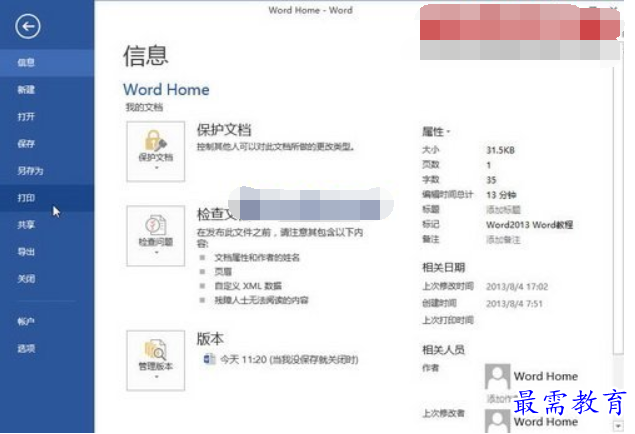Viewport: 635px width, 434px height.
Task: Click the 管理版本 manage versions button
Action: [x=156, y=360]
